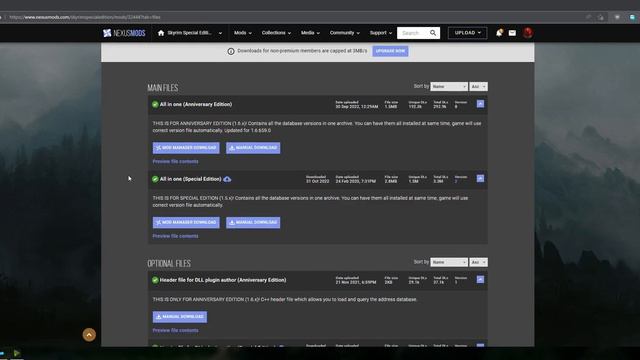
Task: Open the Collections menu
Action: [276, 33]
